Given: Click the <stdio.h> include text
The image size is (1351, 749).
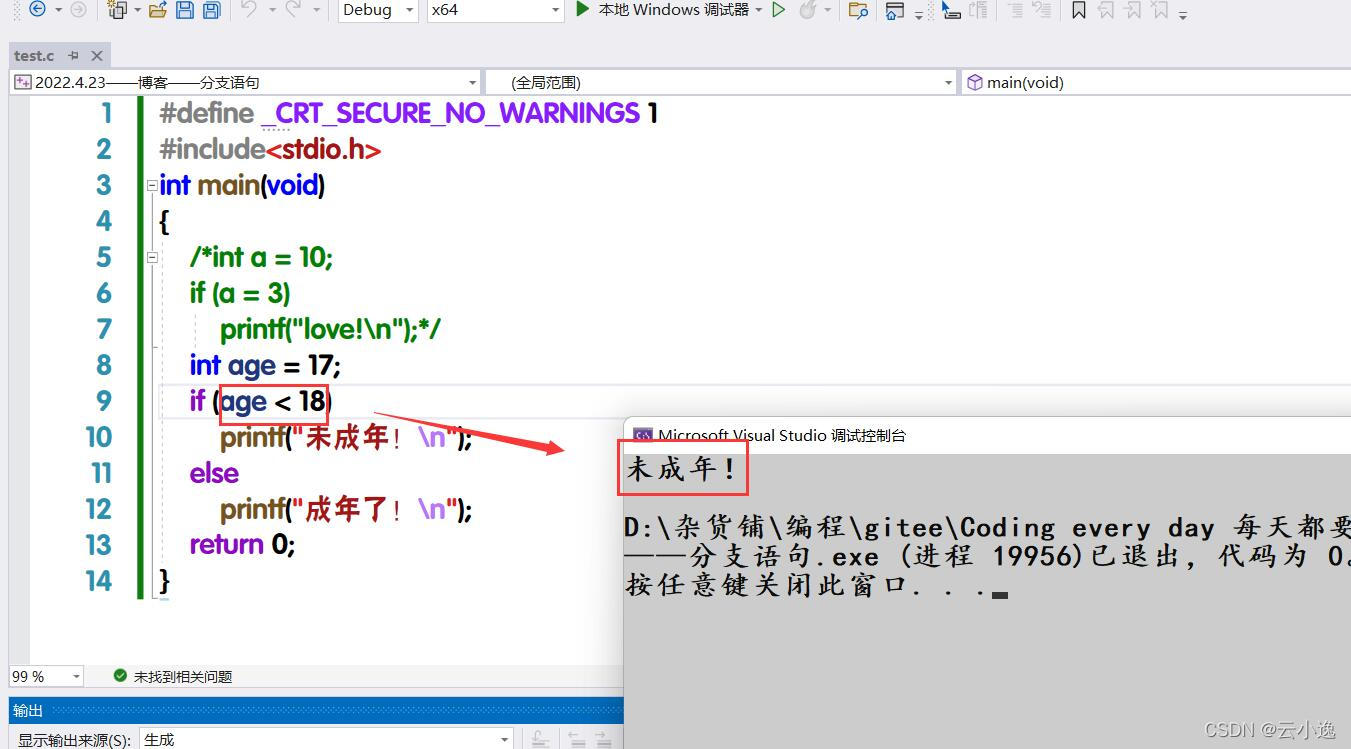Looking at the screenshot, I should point(323,149).
